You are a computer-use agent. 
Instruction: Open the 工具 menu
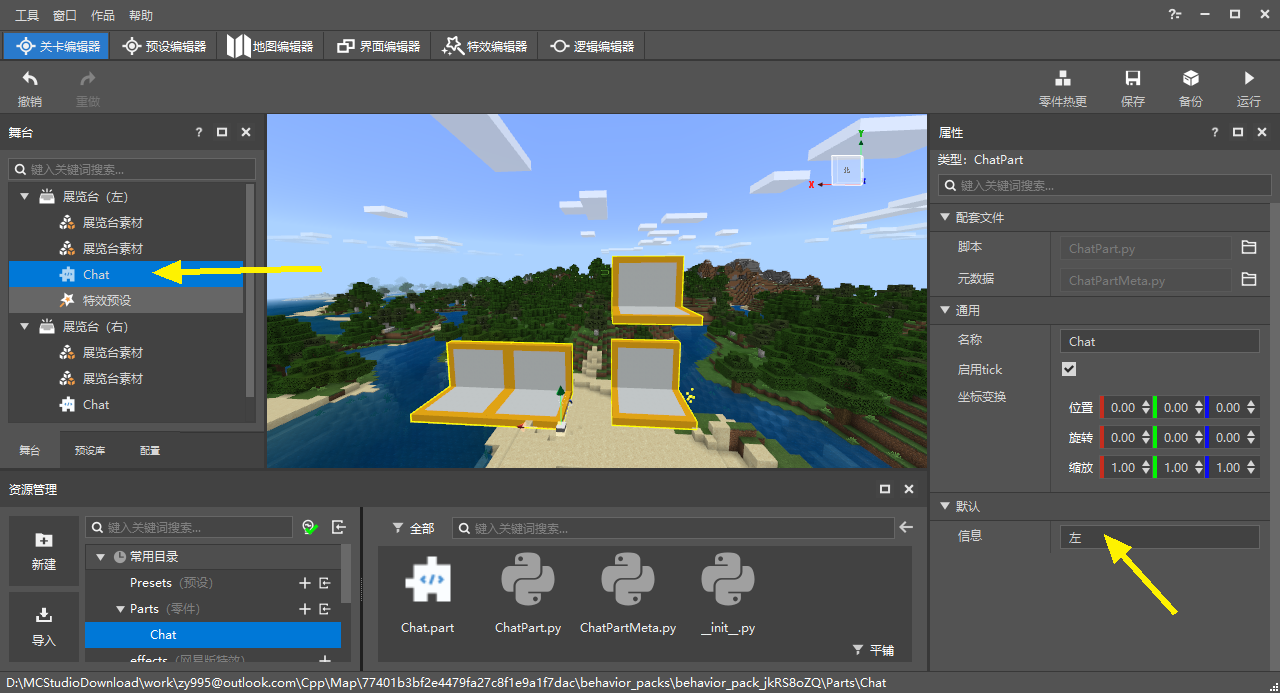[x=27, y=15]
